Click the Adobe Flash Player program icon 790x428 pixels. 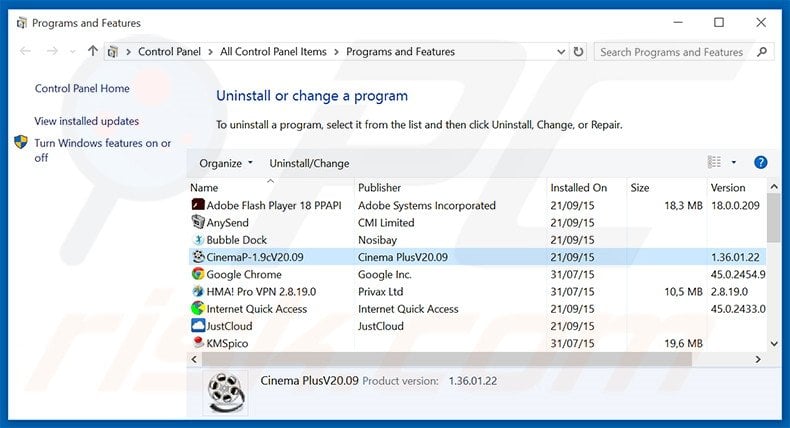(198, 205)
